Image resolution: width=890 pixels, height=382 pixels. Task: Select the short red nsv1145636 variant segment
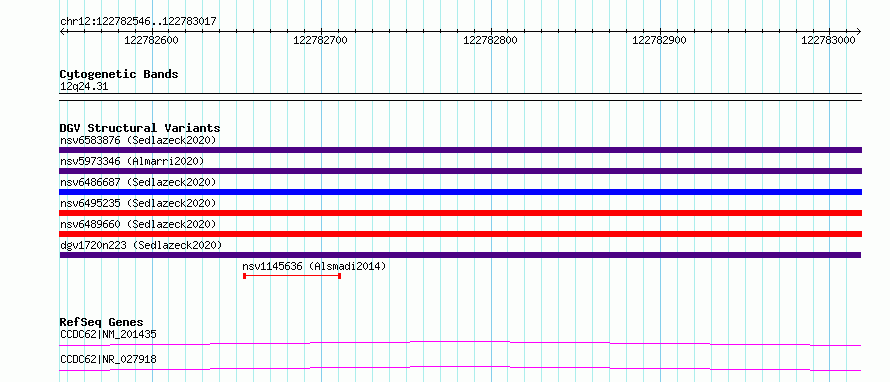(292, 276)
